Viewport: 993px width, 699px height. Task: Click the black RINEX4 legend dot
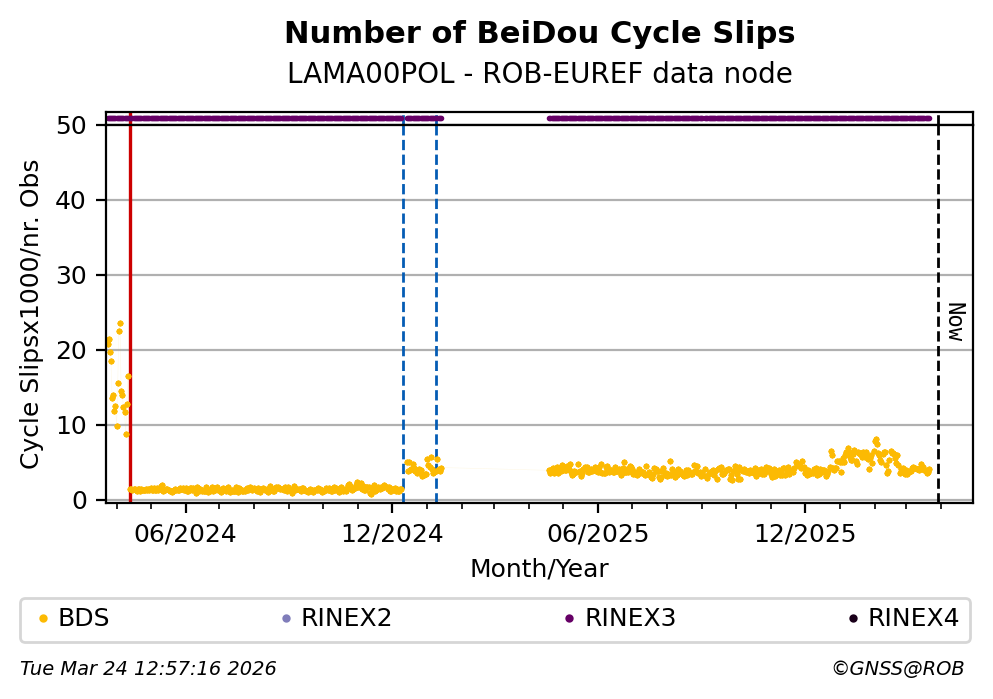click(853, 619)
